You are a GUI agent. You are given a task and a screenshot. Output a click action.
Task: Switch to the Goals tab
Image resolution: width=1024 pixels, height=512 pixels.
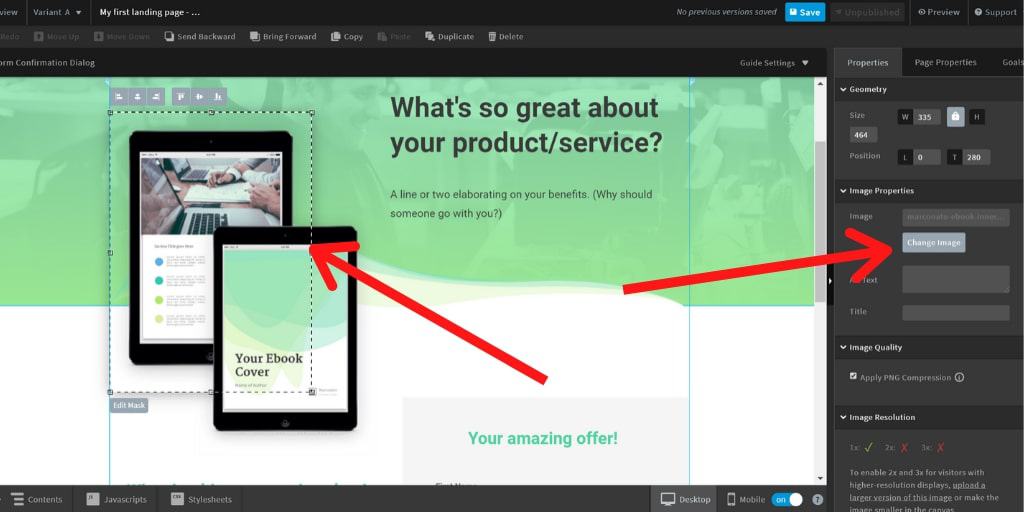(x=1011, y=63)
